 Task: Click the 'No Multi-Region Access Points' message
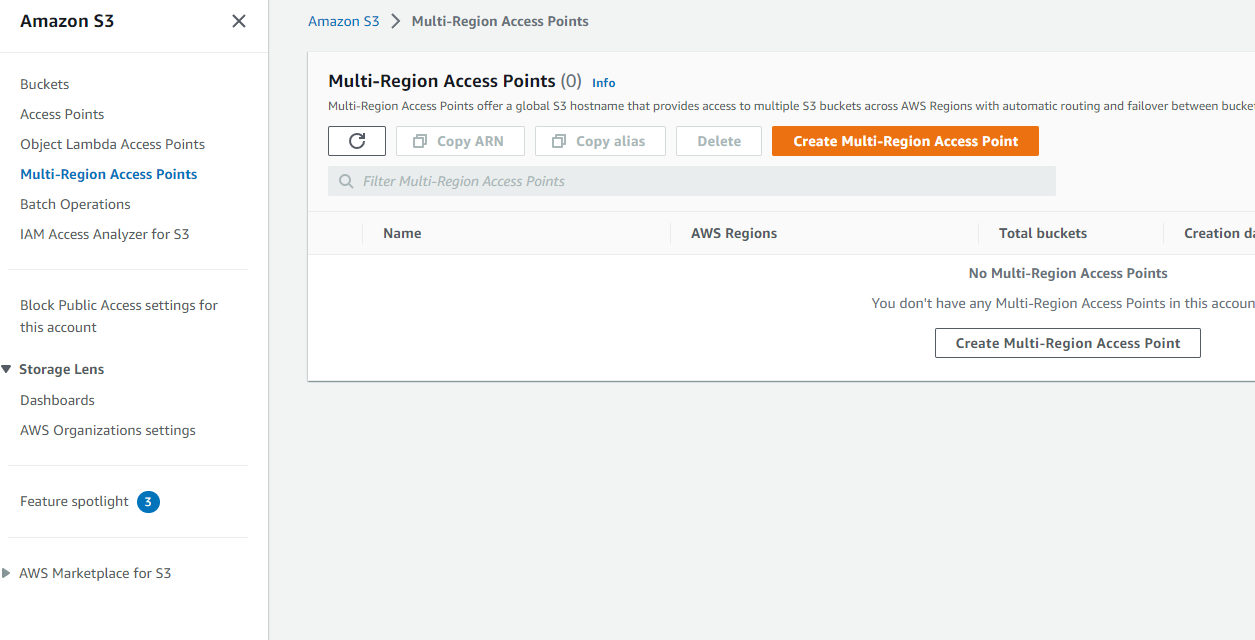(x=1068, y=273)
